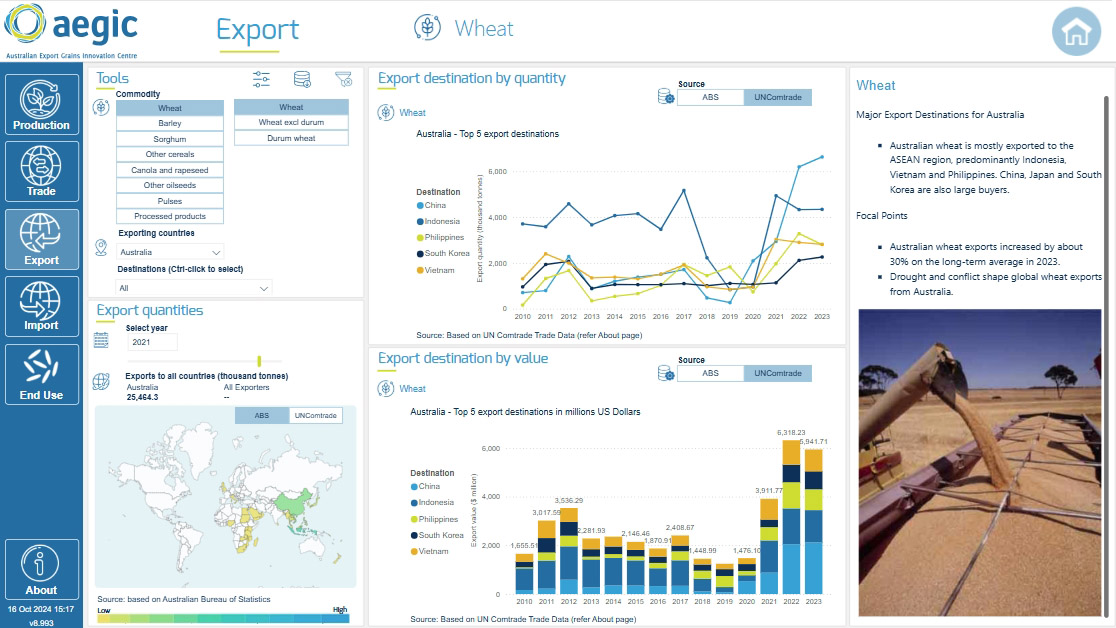Open the Production section

41,104
